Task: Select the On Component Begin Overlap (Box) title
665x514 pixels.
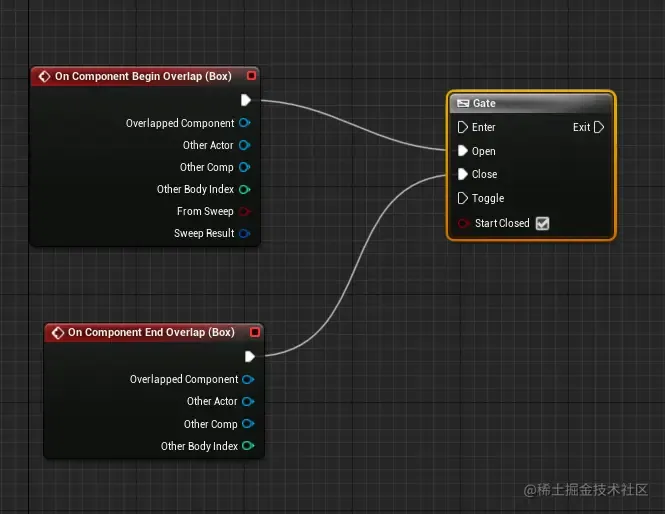Action: pyautogui.click(x=143, y=76)
